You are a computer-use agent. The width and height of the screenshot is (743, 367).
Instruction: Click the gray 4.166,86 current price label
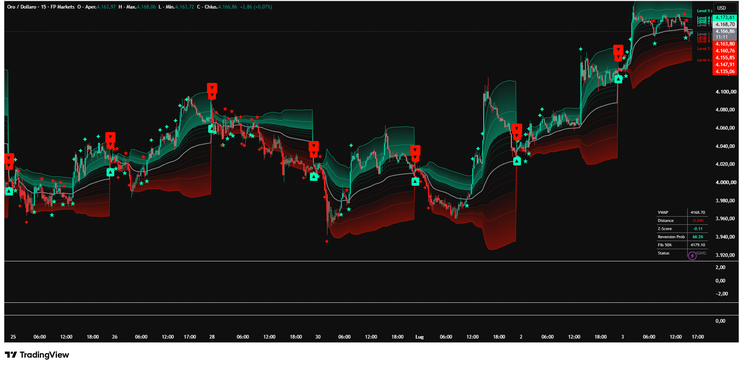(x=725, y=31)
